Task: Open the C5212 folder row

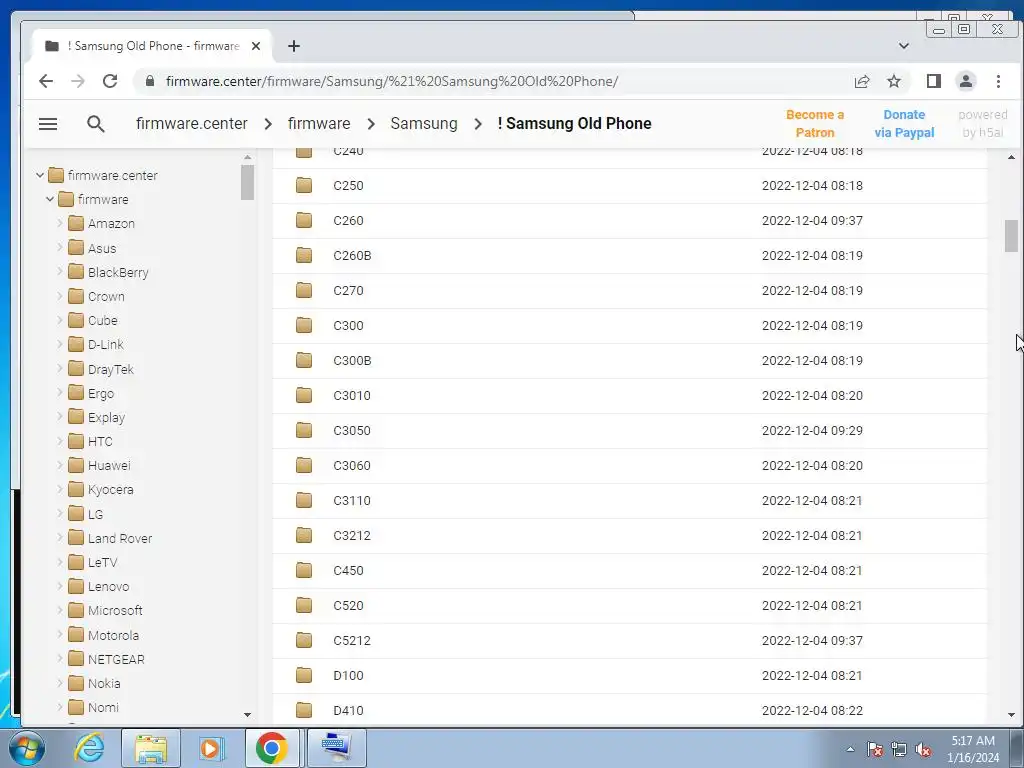Action: click(630, 641)
